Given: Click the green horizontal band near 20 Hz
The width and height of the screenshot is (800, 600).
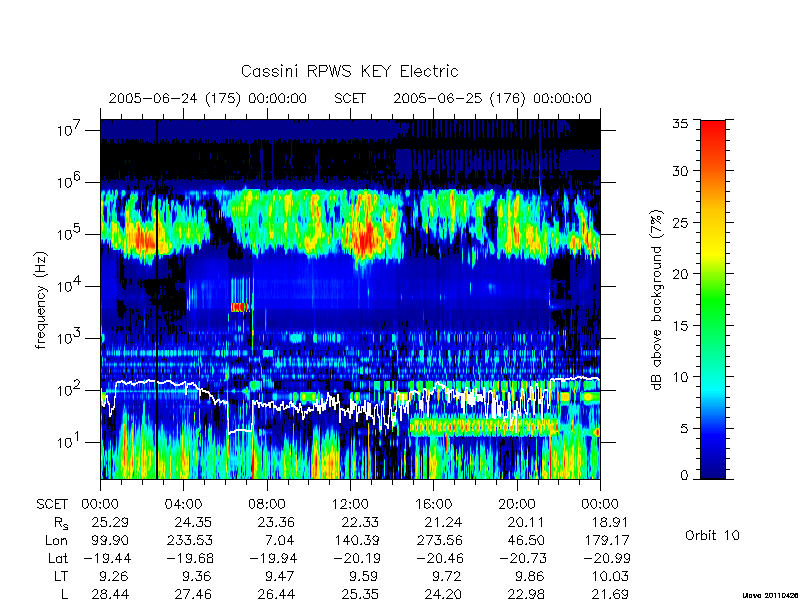Looking at the screenshot, I should [485, 427].
